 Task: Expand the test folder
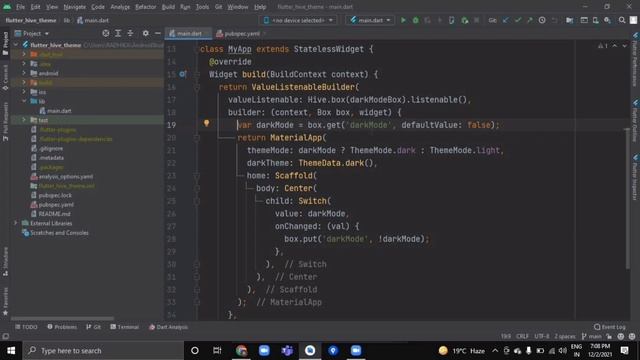24,120
